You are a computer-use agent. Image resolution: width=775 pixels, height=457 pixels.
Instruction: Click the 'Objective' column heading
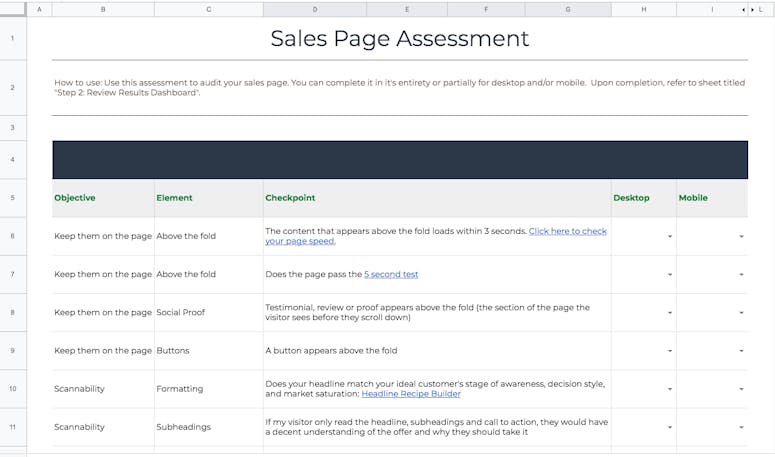coord(75,198)
